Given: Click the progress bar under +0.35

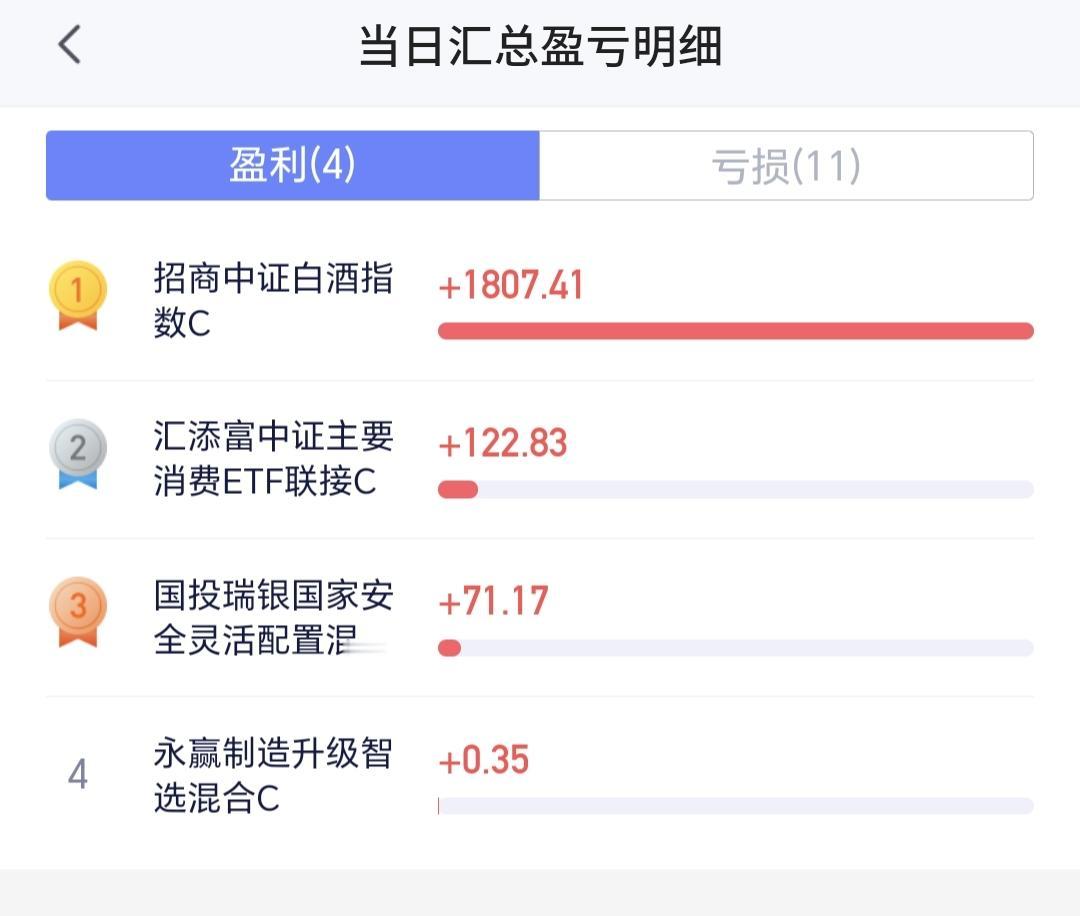Looking at the screenshot, I should 735,806.
